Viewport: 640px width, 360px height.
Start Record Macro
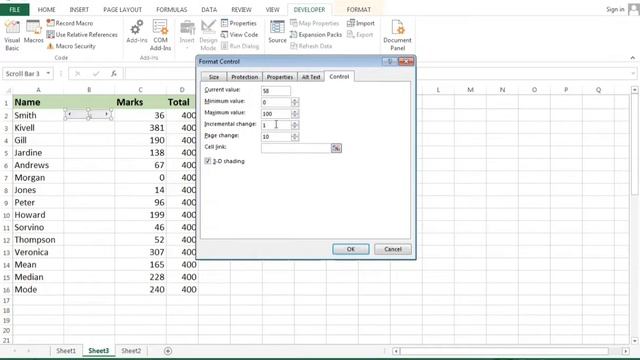(70, 23)
